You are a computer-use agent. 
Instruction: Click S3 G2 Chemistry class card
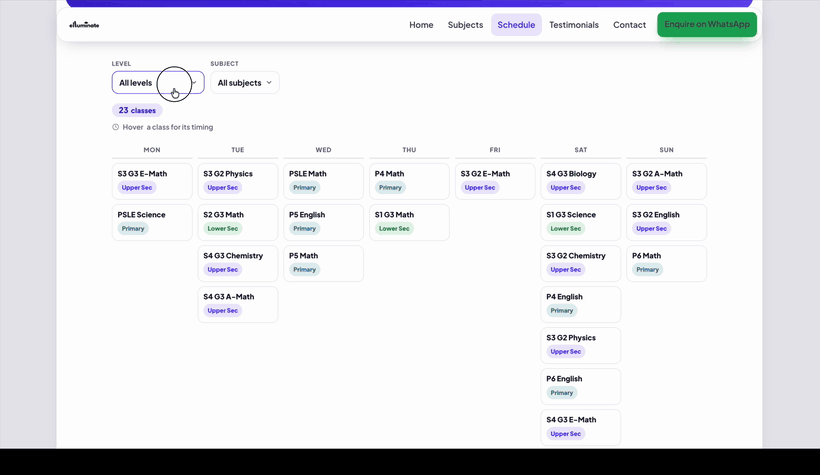[x=581, y=263]
